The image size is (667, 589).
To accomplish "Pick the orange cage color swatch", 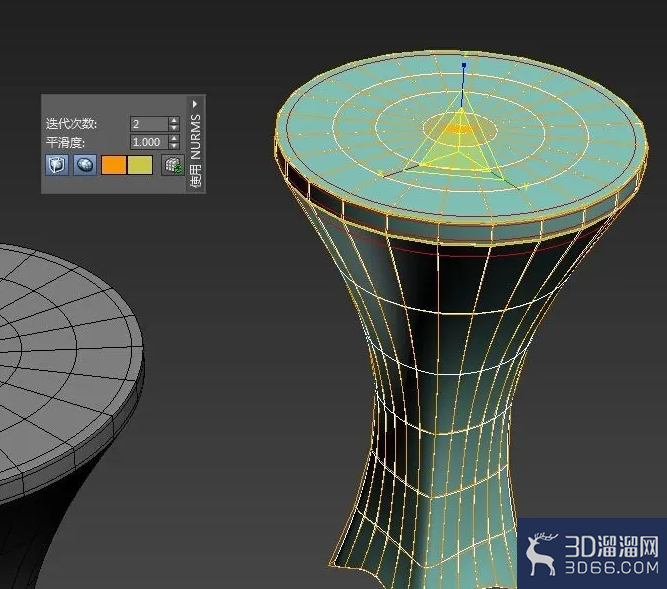I will [x=114, y=165].
